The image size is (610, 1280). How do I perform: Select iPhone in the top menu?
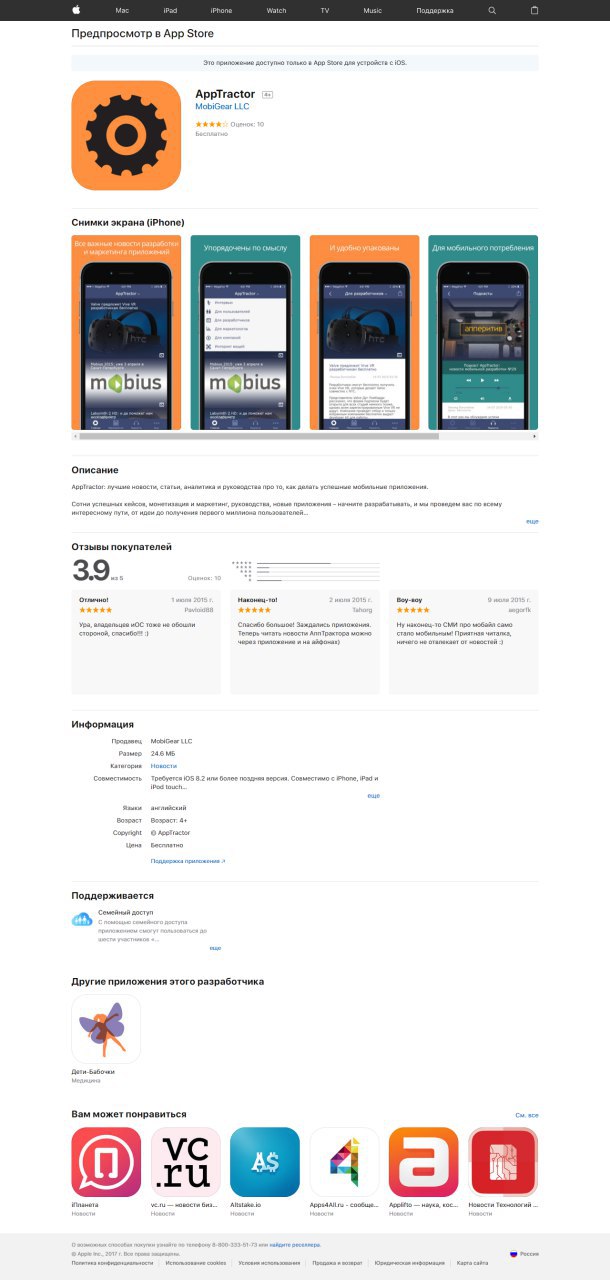pyautogui.click(x=221, y=10)
